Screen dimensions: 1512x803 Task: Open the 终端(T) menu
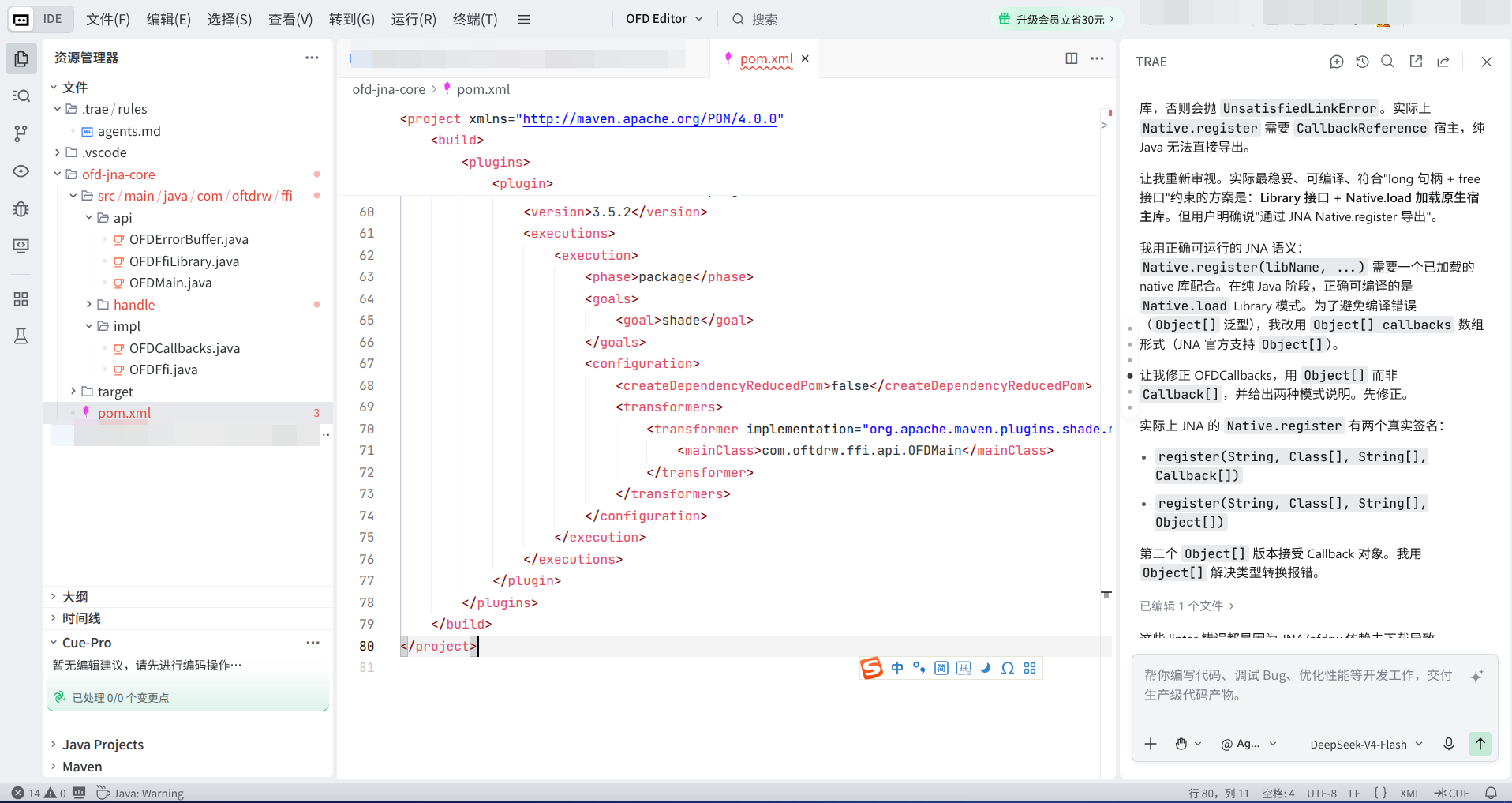click(x=475, y=19)
